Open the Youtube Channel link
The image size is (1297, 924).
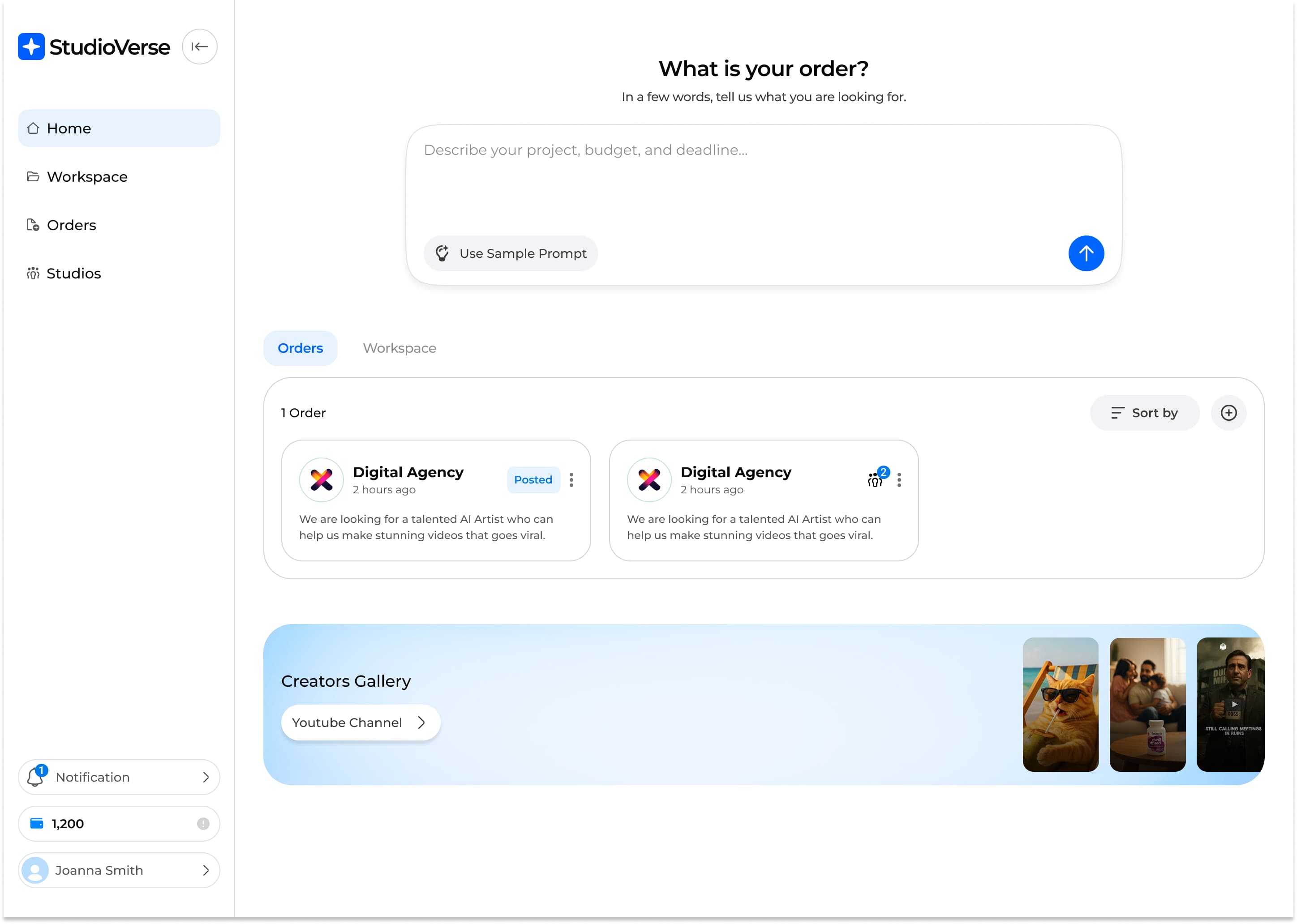[360, 722]
